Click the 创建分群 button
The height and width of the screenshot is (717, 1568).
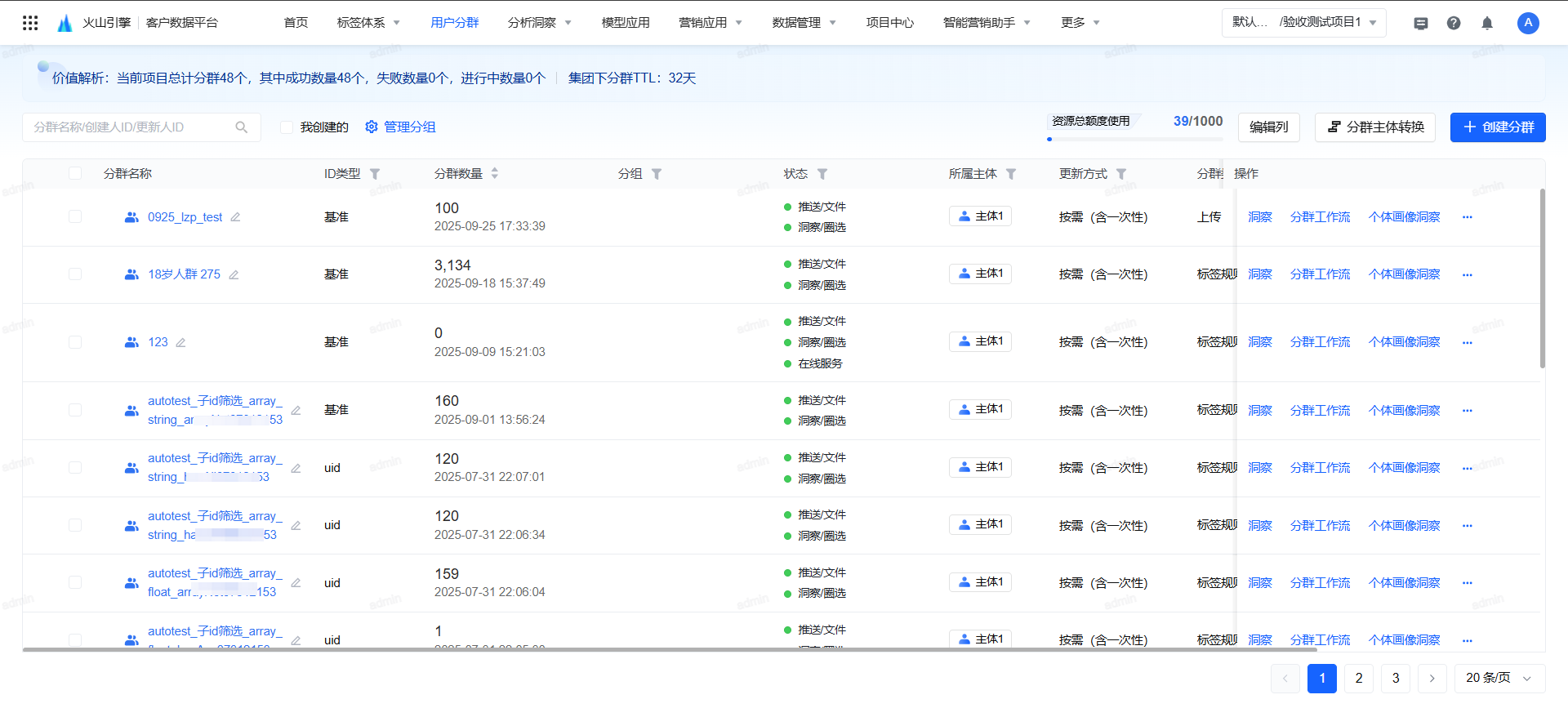pos(1497,127)
